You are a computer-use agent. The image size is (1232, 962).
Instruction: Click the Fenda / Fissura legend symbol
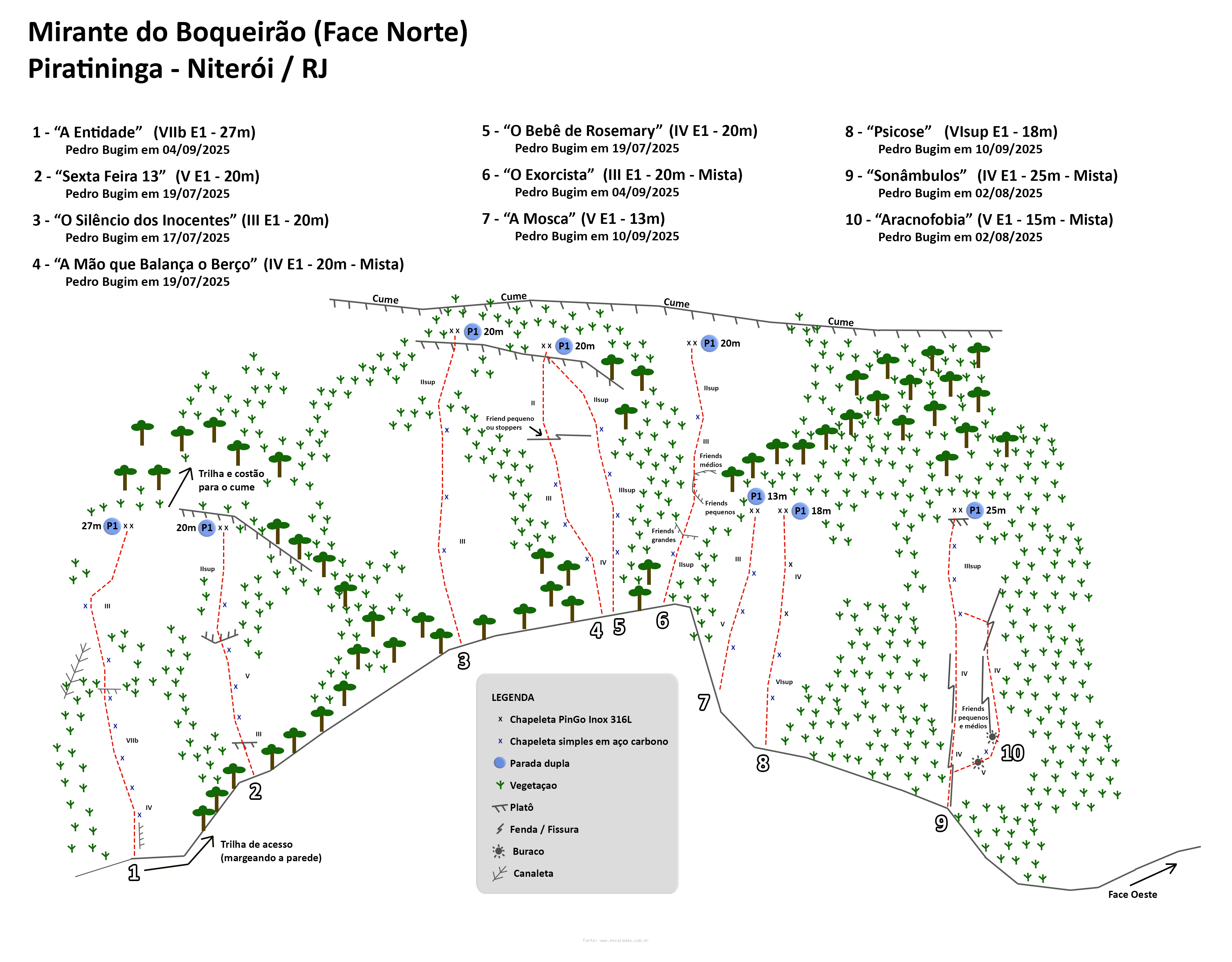(x=500, y=829)
